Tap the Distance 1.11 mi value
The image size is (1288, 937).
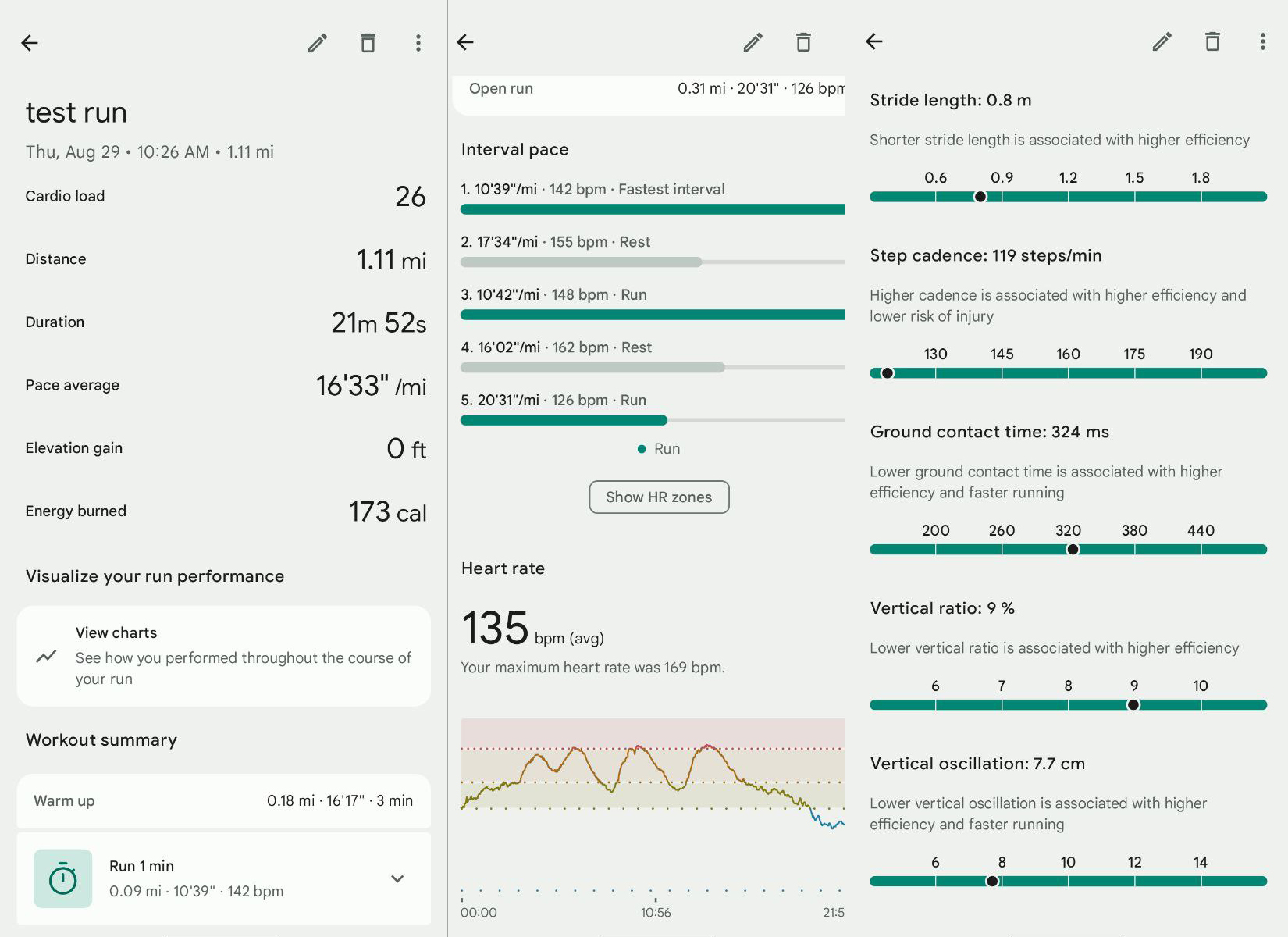click(x=391, y=259)
